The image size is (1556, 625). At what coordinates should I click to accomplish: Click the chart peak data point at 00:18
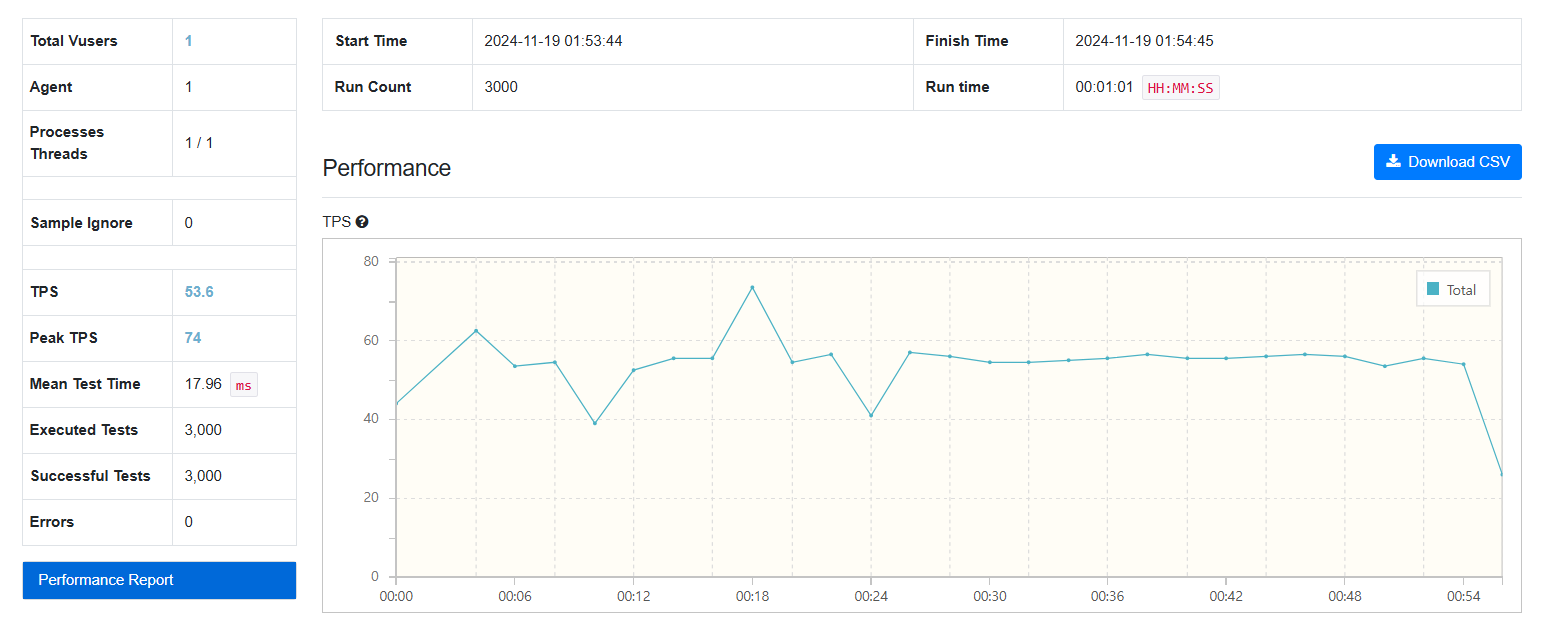pyautogui.click(x=752, y=287)
